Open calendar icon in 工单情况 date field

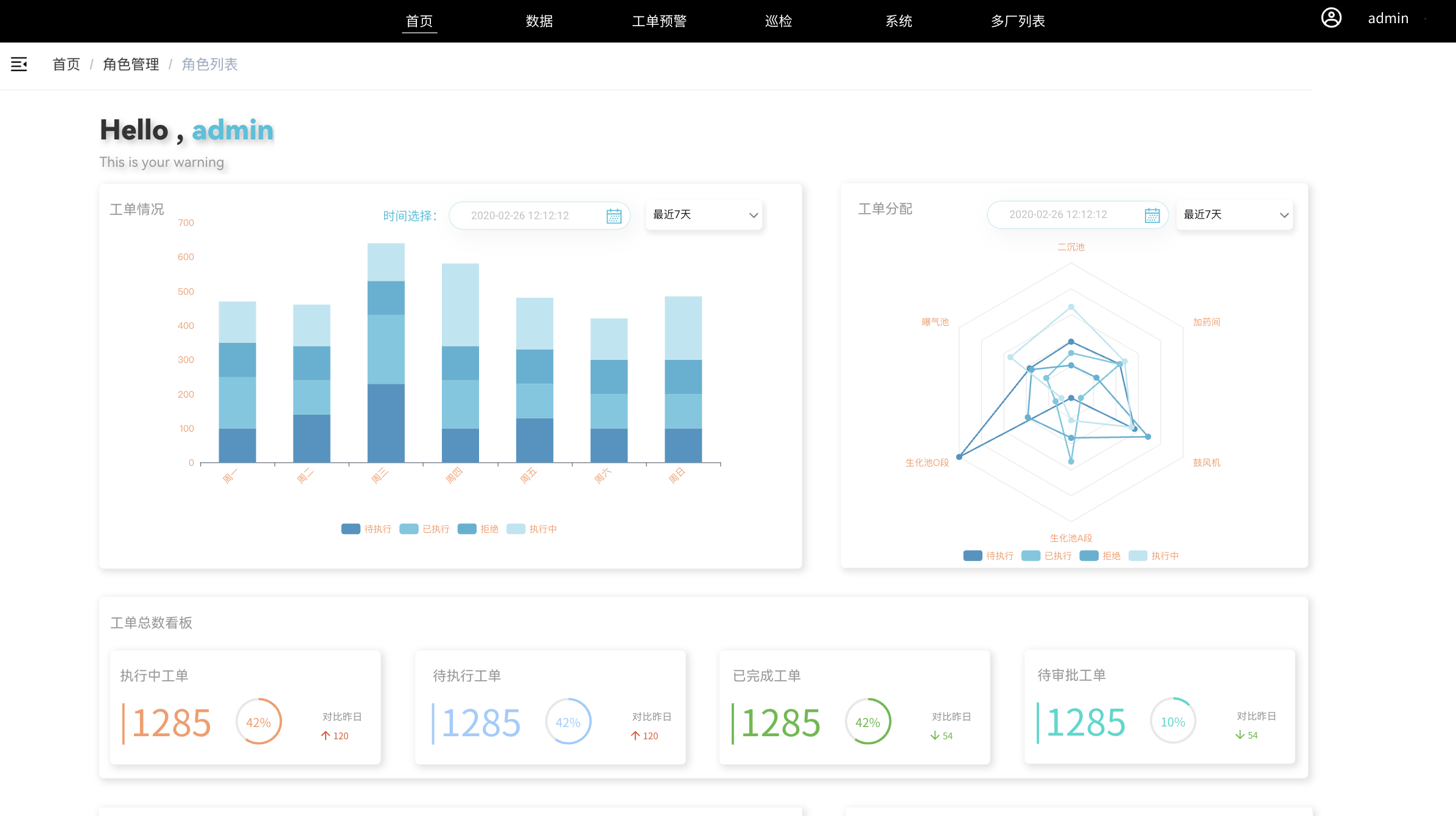614,216
